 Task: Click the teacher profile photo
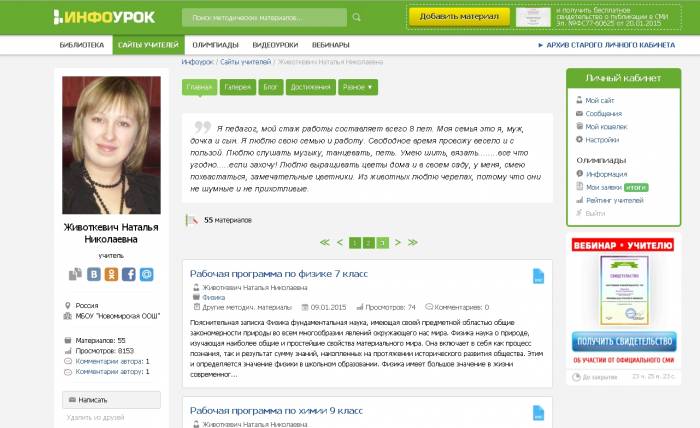click(111, 145)
